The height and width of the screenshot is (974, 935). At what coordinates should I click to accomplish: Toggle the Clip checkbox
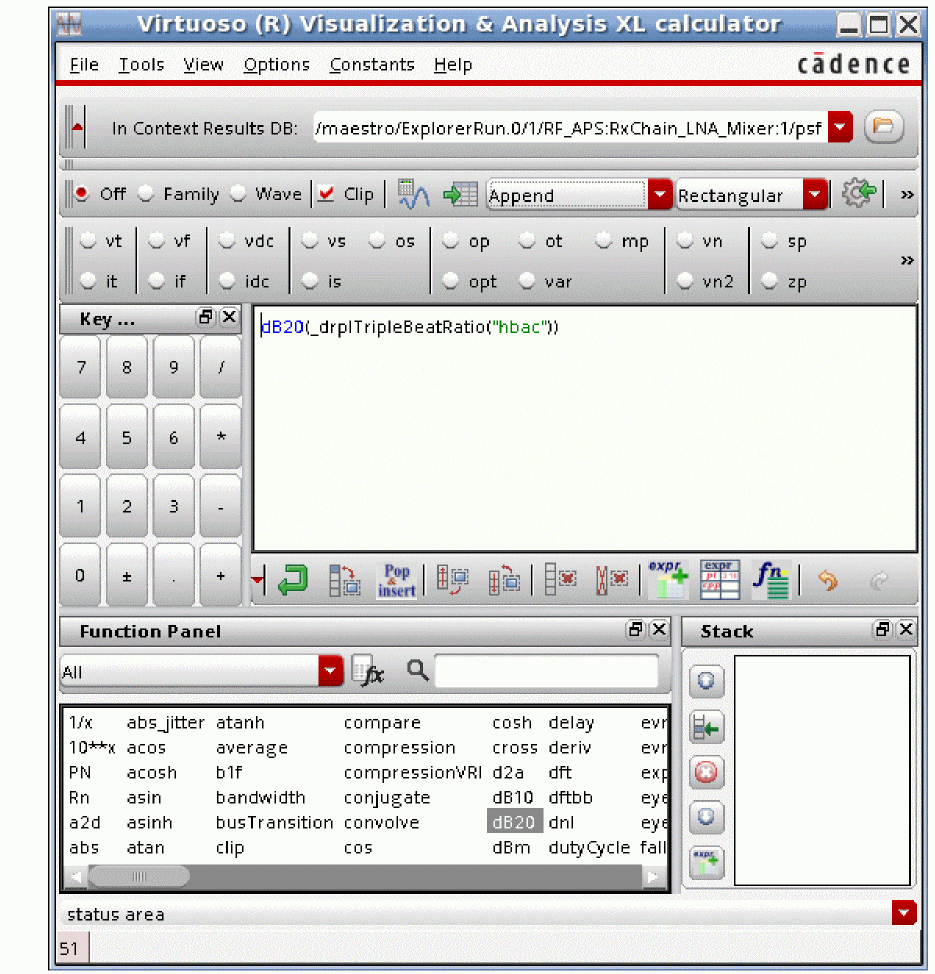click(326, 194)
